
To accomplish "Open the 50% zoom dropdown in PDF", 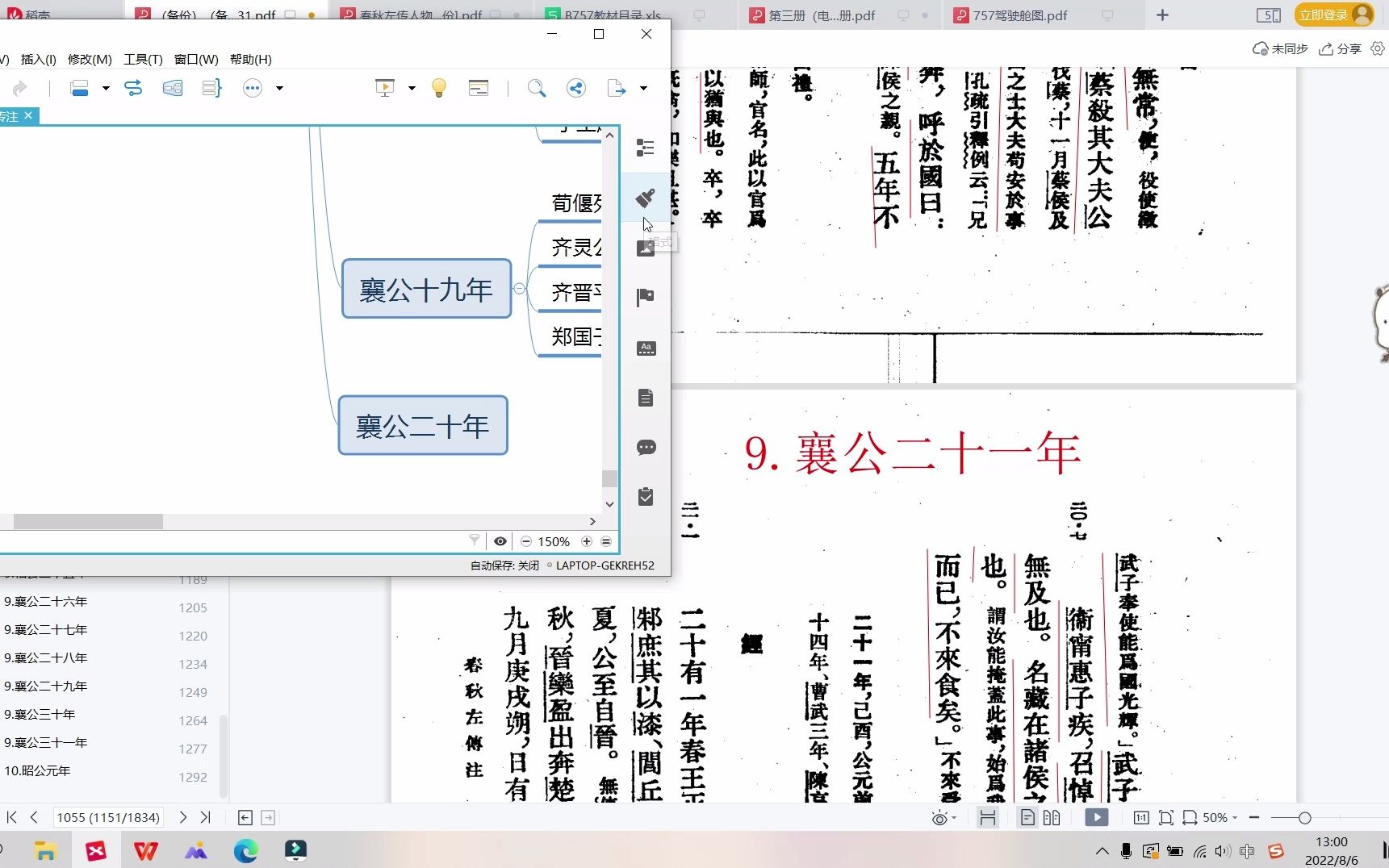I will (x=1220, y=818).
